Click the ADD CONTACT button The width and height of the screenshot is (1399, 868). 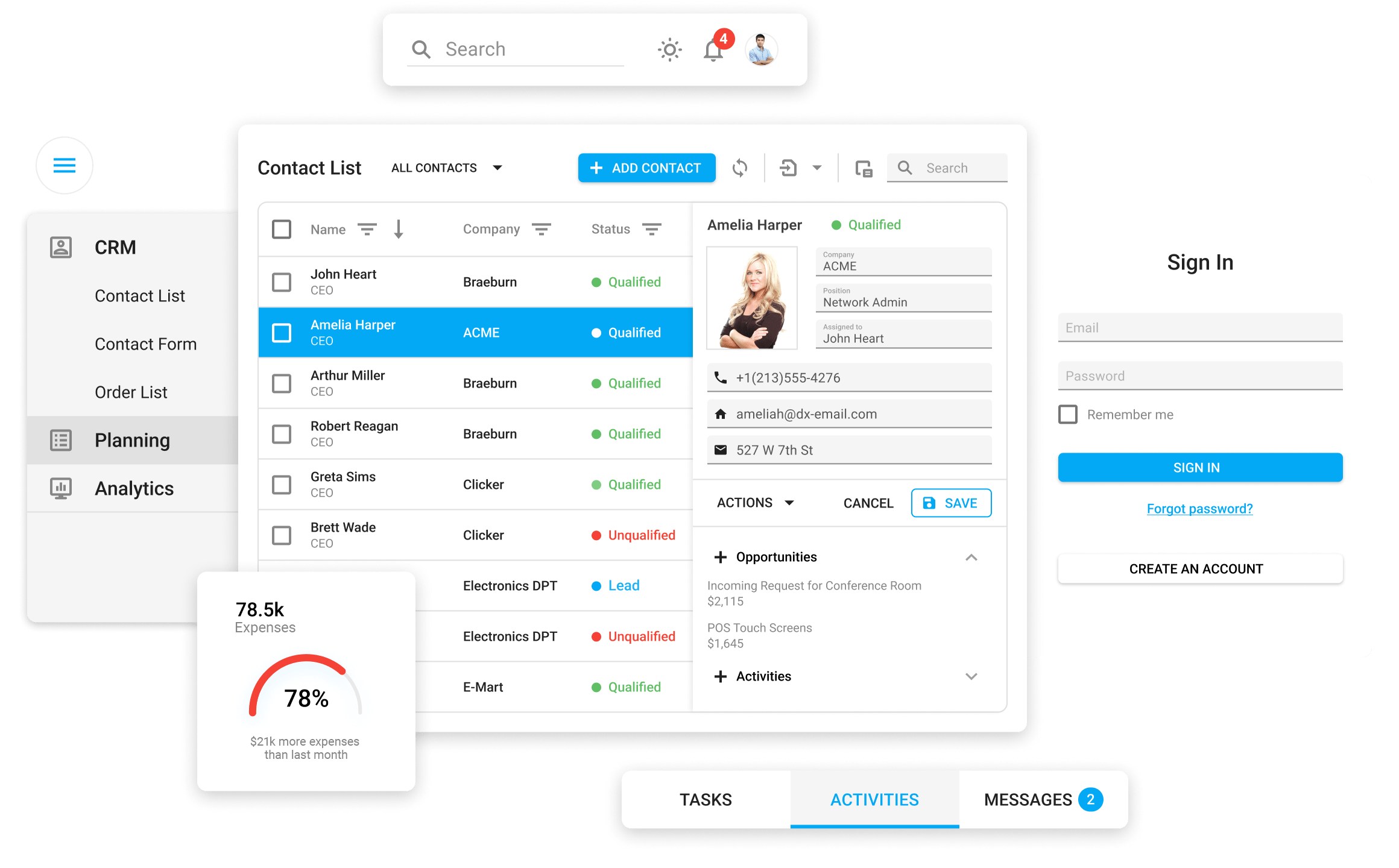click(x=647, y=168)
